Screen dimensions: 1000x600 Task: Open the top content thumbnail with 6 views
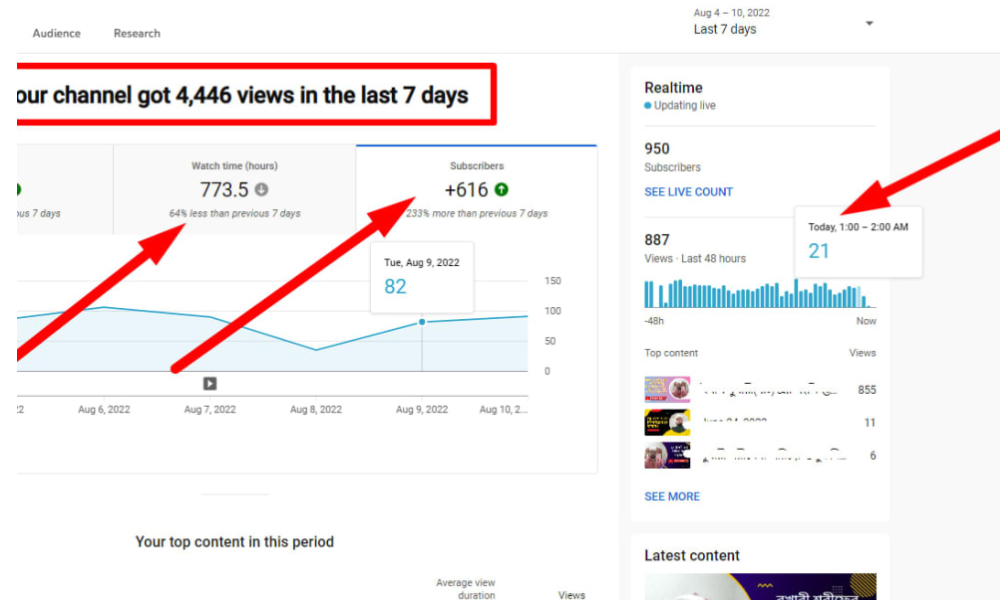pos(667,456)
